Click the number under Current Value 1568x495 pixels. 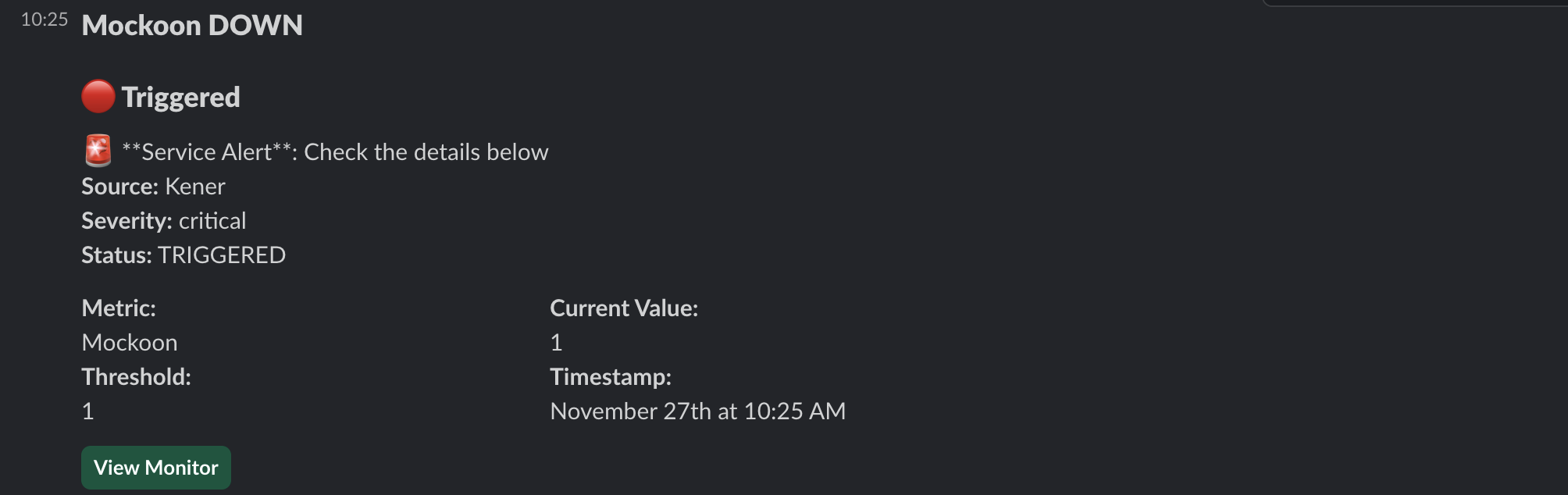point(556,343)
